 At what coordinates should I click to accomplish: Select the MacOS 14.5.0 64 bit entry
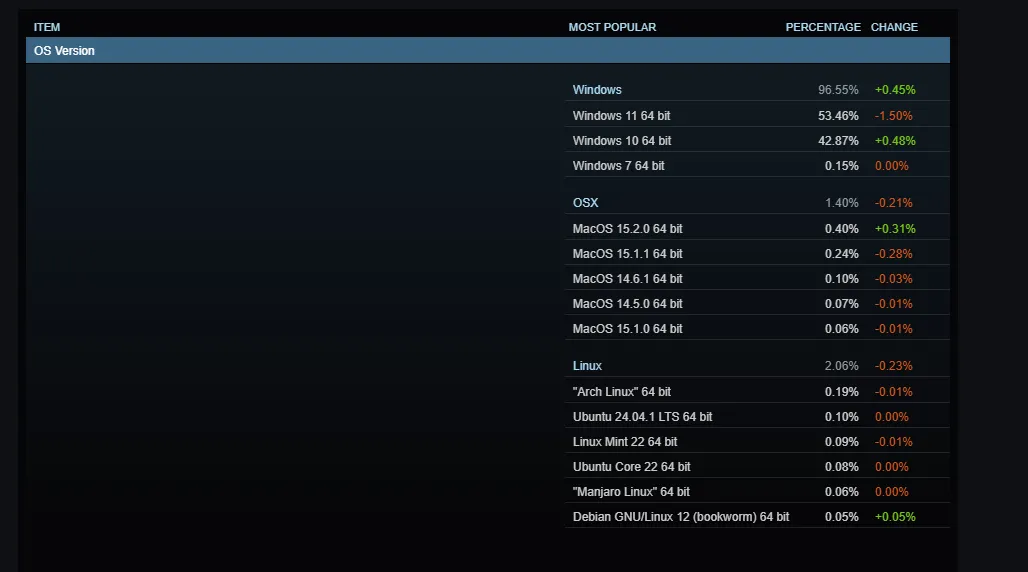627,304
